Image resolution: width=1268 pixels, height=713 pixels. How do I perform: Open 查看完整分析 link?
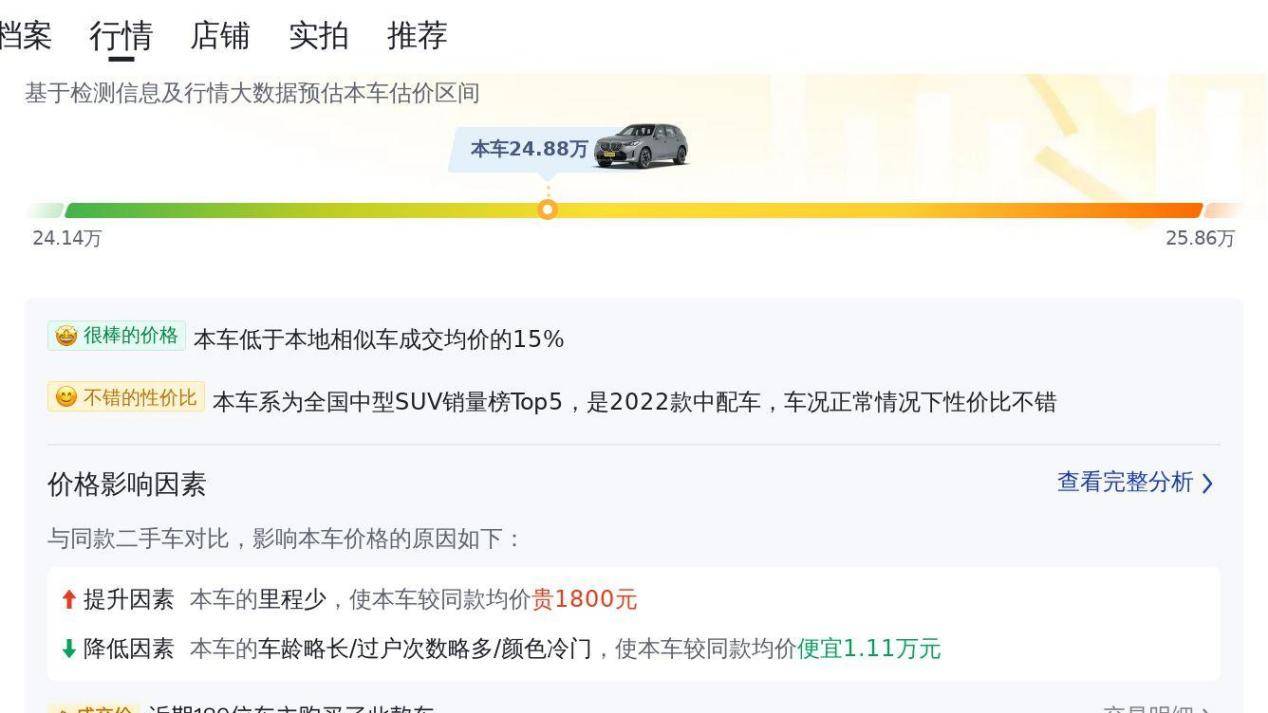[1125, 483]
